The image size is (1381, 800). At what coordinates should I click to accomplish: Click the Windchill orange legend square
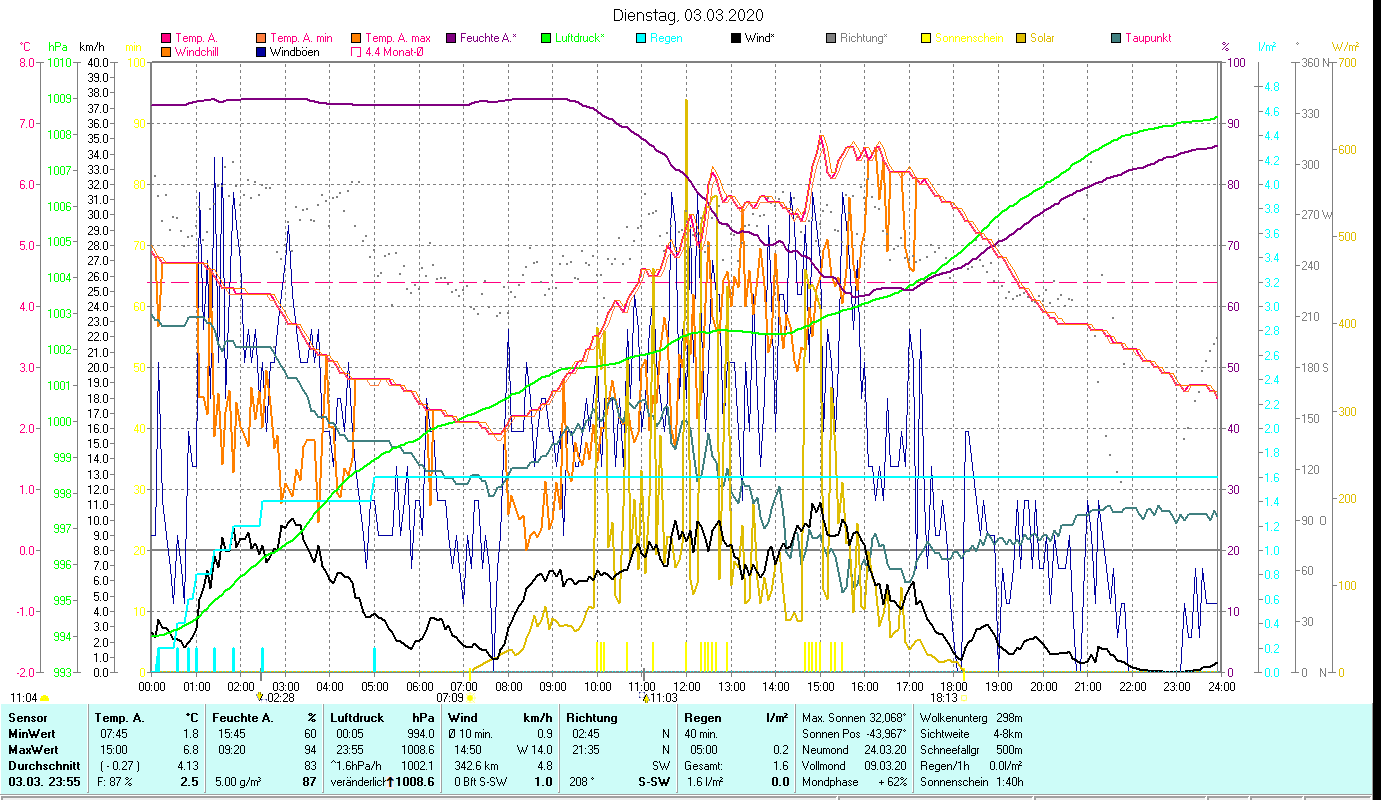tap(166, 52)
